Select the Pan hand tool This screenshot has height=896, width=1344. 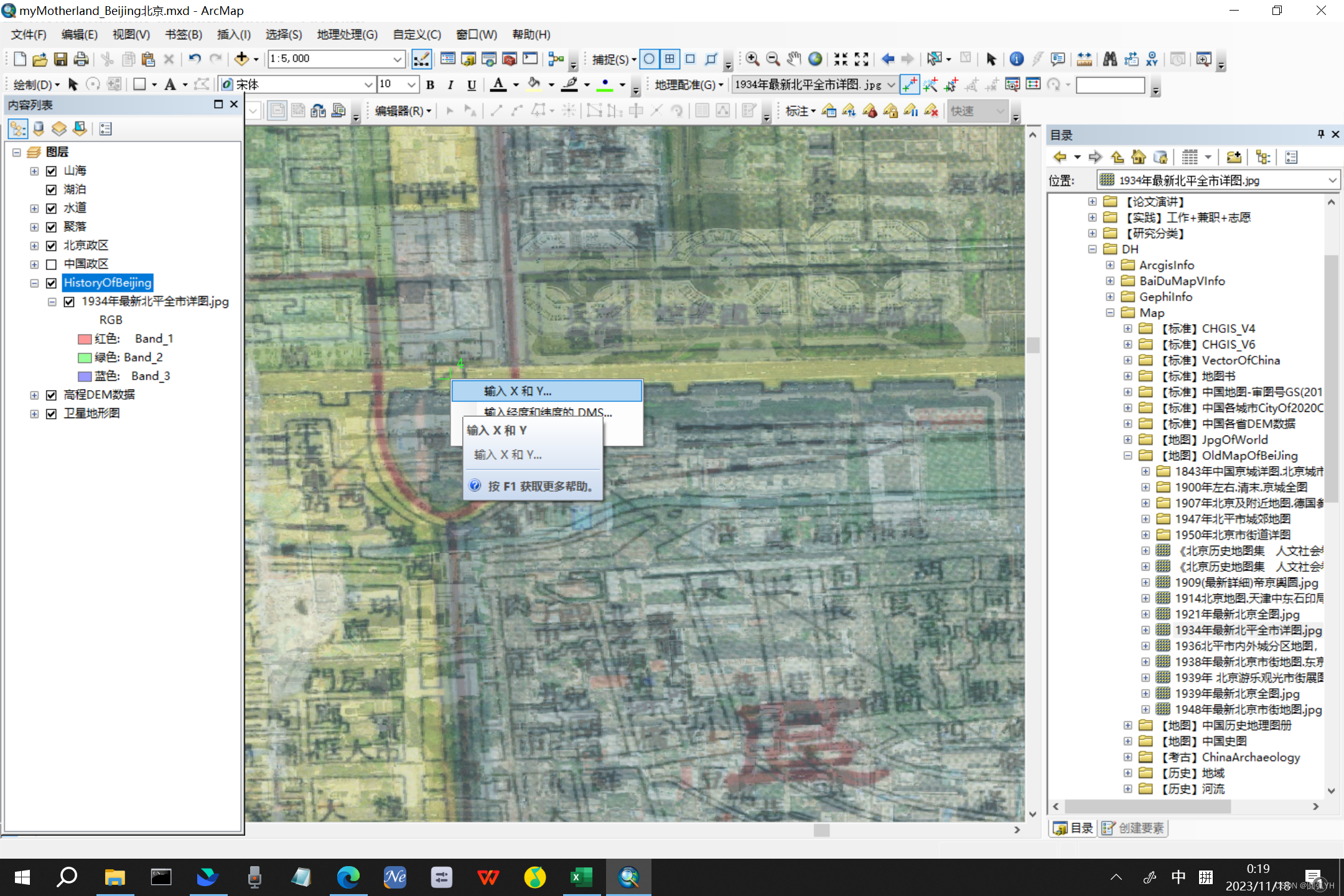tap(793, 59)
